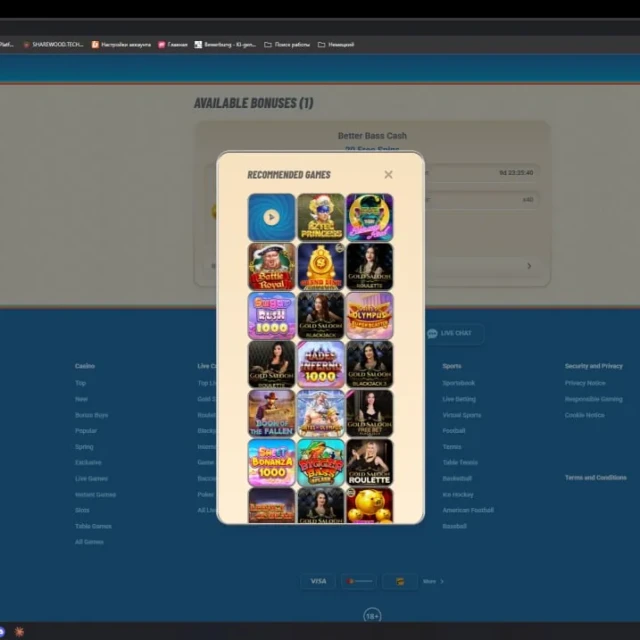
Task: Launch the Gates of Olympus Zeus tile
Action: 321,413
